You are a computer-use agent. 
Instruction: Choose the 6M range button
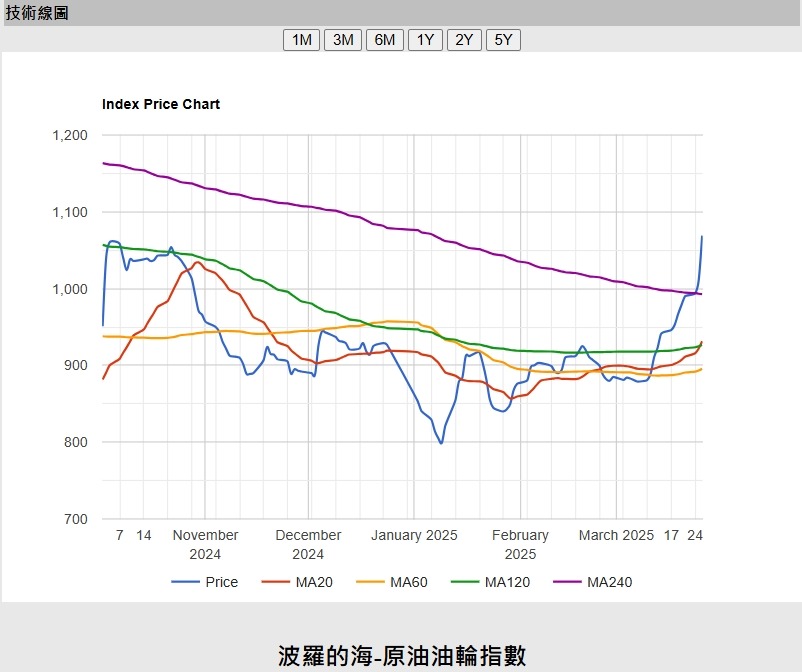pyautogui.click(x=385, y=40)
